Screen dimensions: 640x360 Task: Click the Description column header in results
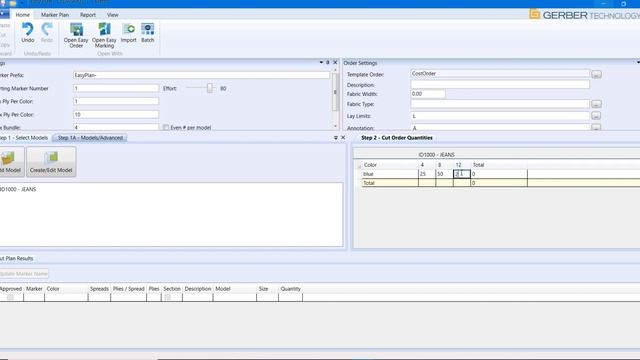coord(198,289)
